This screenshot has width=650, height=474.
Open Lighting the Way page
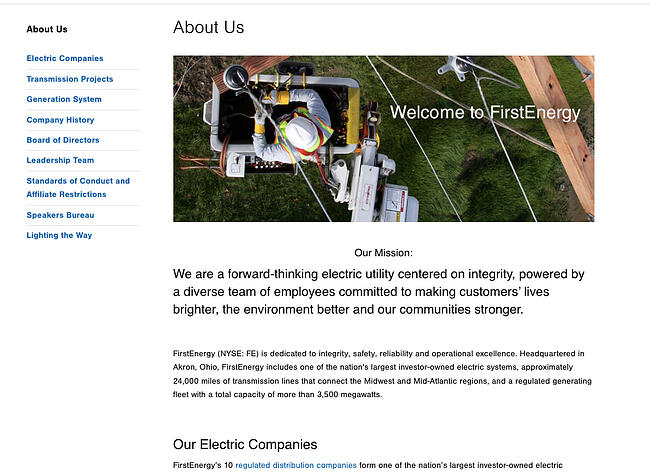click(59, 235)
